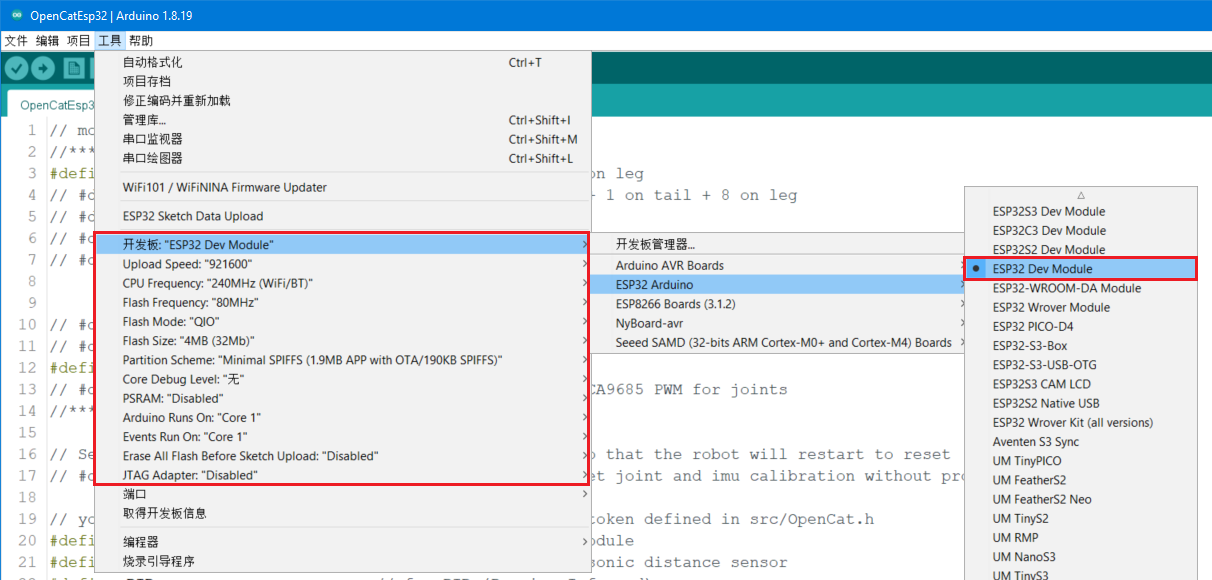Open 开发板管理器... boards manager
The width and height of the screenshot is (1212, 580).
click(779, 245)
